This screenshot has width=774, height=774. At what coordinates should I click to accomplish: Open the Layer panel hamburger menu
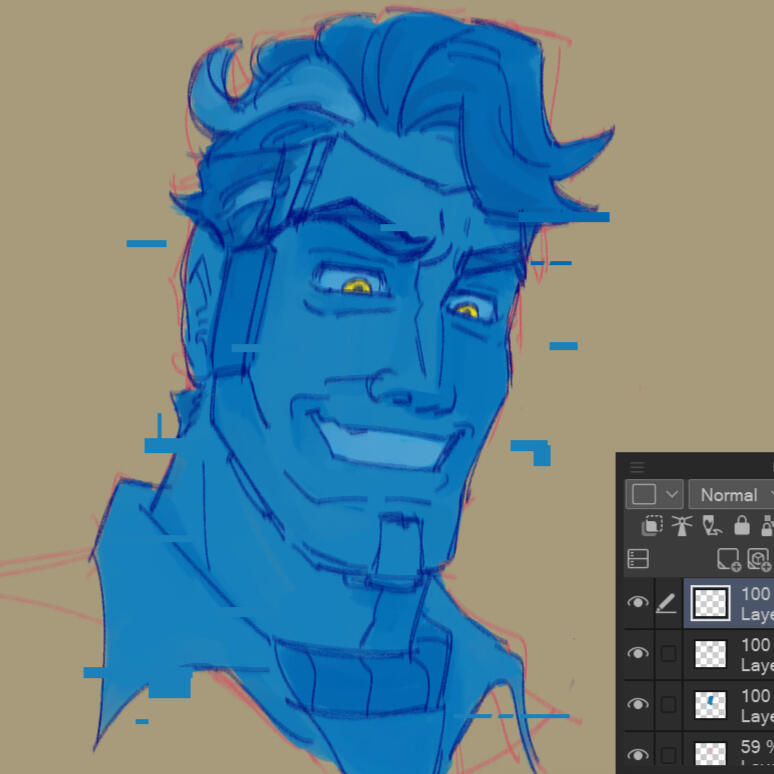coord(637,467)
